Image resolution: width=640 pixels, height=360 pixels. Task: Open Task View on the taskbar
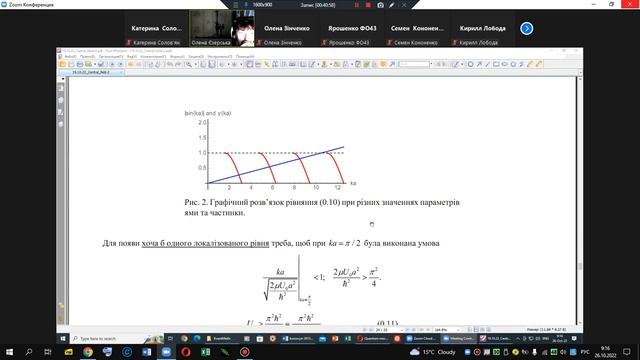(x=48, y=352)
